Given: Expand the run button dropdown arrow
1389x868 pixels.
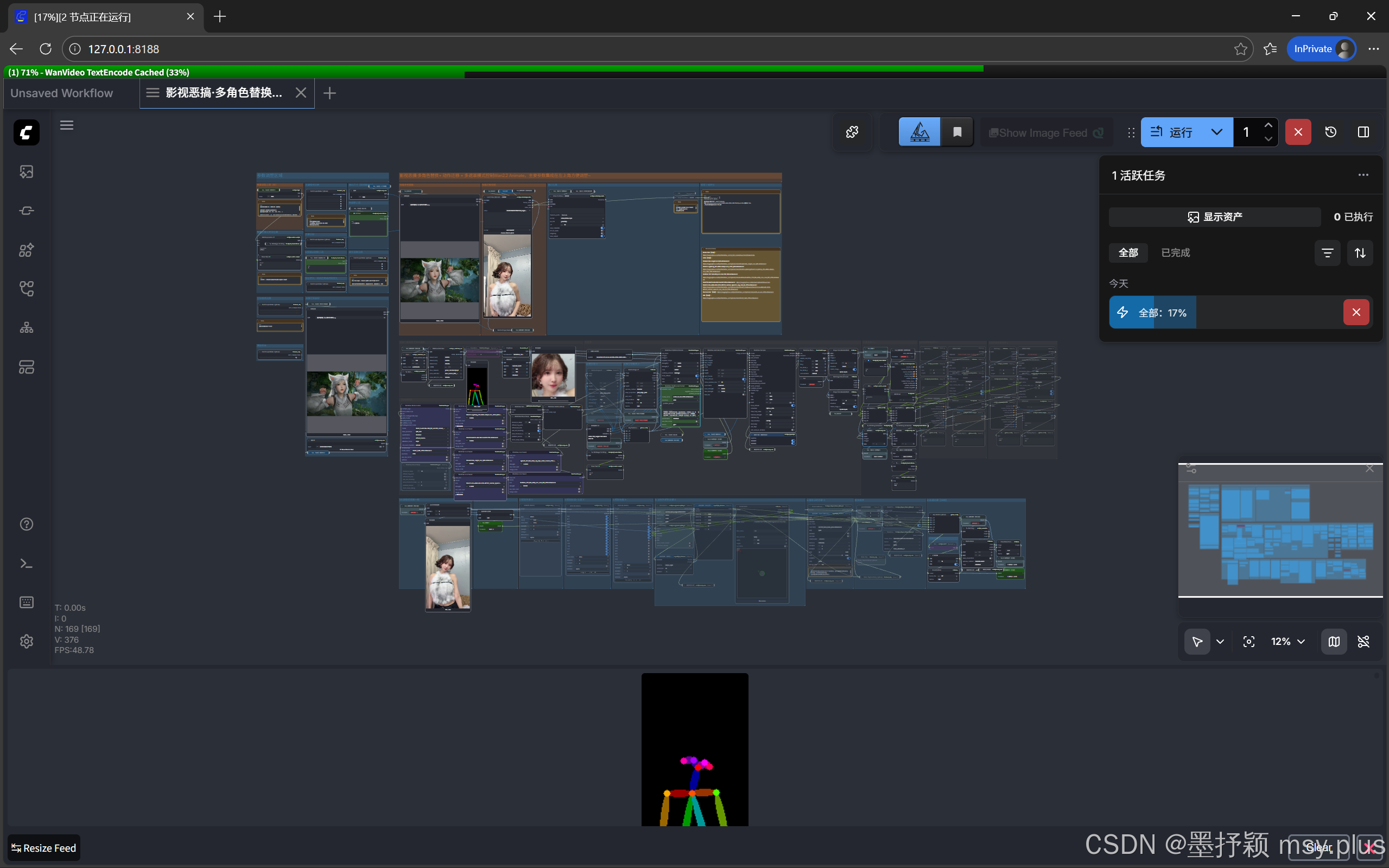Looking at the screenshot, I should coord(1216,132).
